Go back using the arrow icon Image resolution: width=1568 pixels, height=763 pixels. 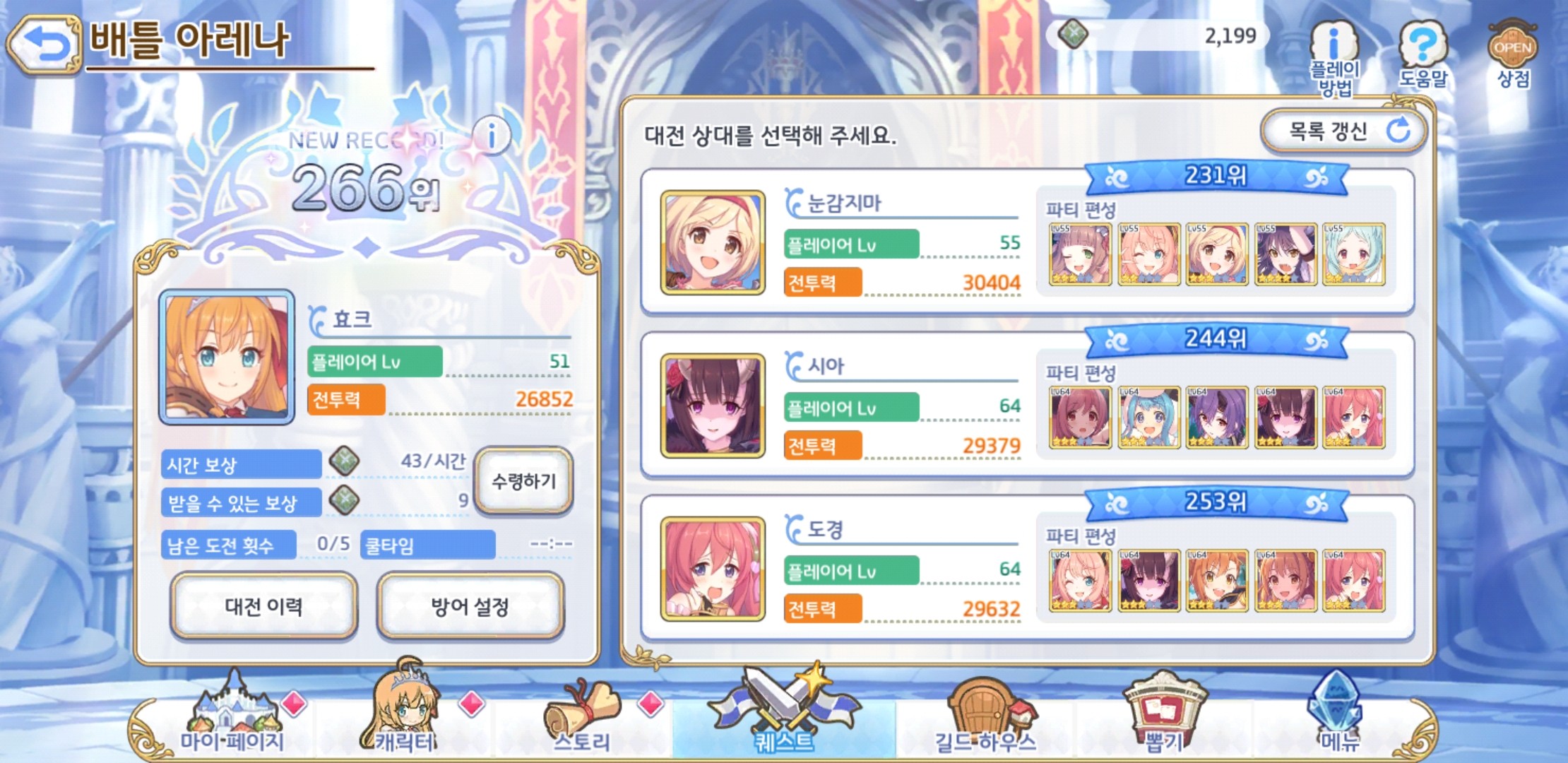coord(43,45)
